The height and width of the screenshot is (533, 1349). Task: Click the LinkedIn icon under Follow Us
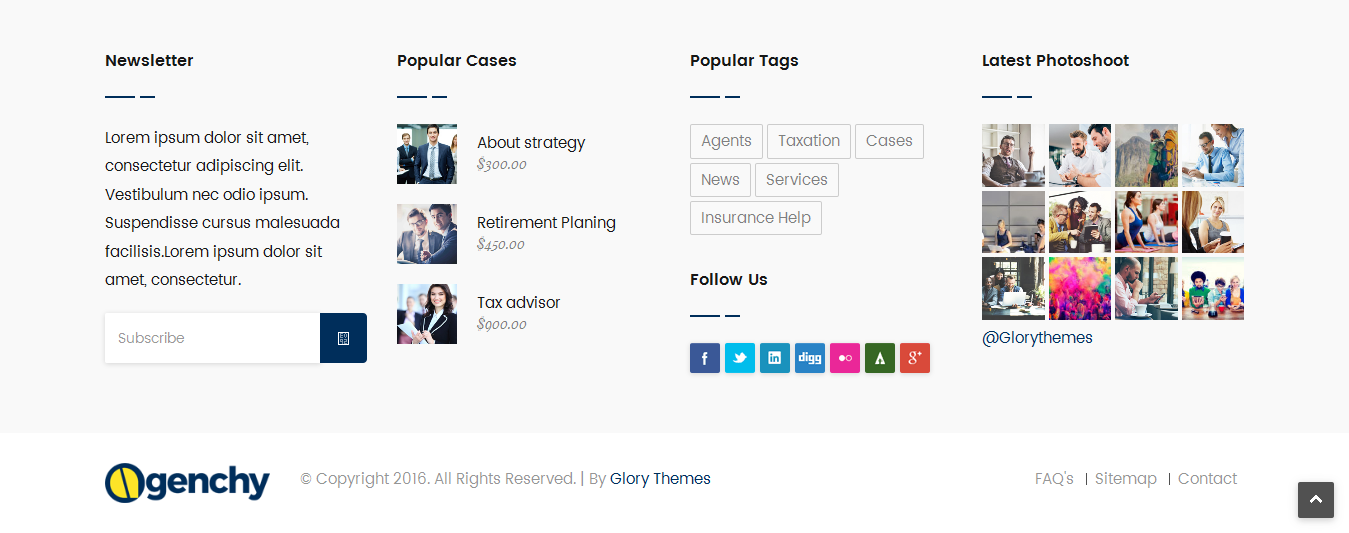(x=775, y=358)
